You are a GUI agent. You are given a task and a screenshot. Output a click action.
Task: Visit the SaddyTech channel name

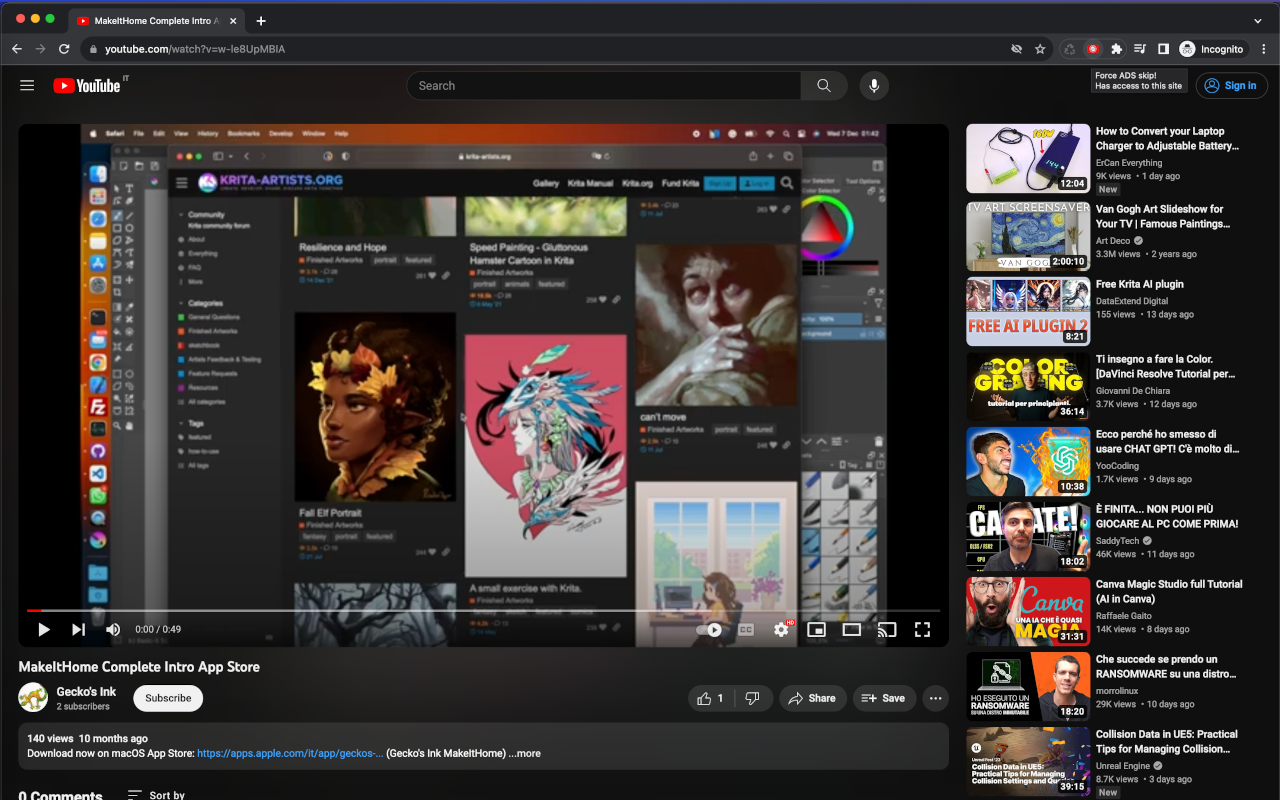coord(1118,541)
